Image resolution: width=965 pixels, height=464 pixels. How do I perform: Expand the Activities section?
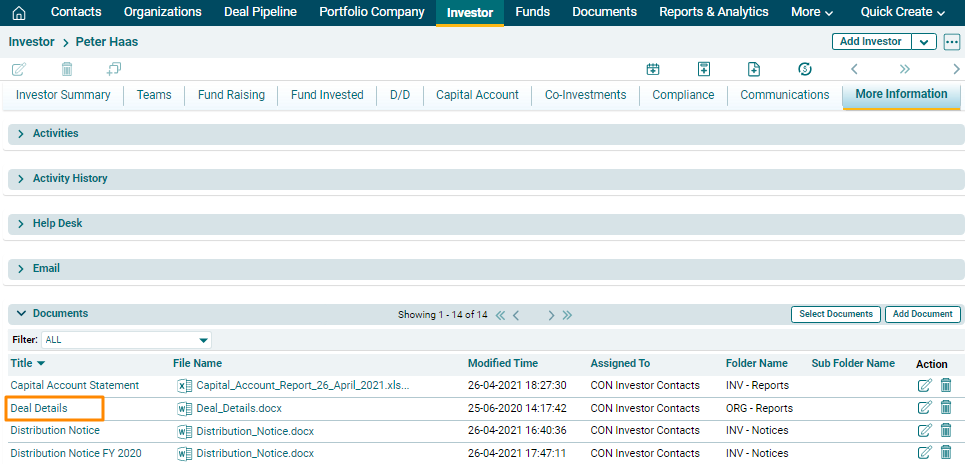pos(21,134)
